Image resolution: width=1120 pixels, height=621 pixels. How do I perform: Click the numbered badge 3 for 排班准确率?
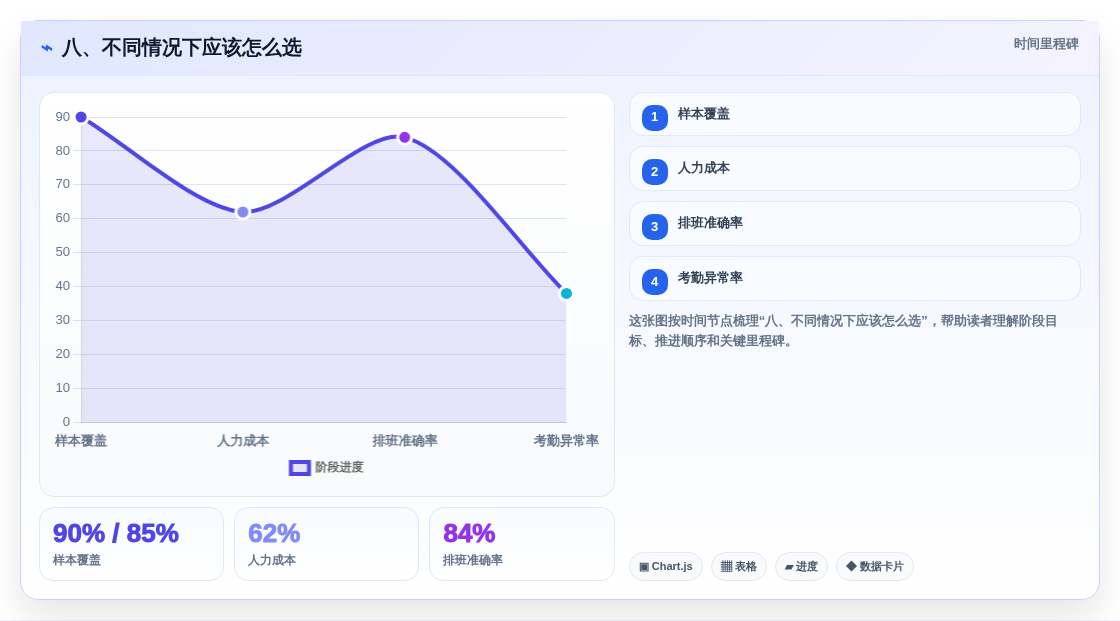pyautogui.click(x=654, y=227)
